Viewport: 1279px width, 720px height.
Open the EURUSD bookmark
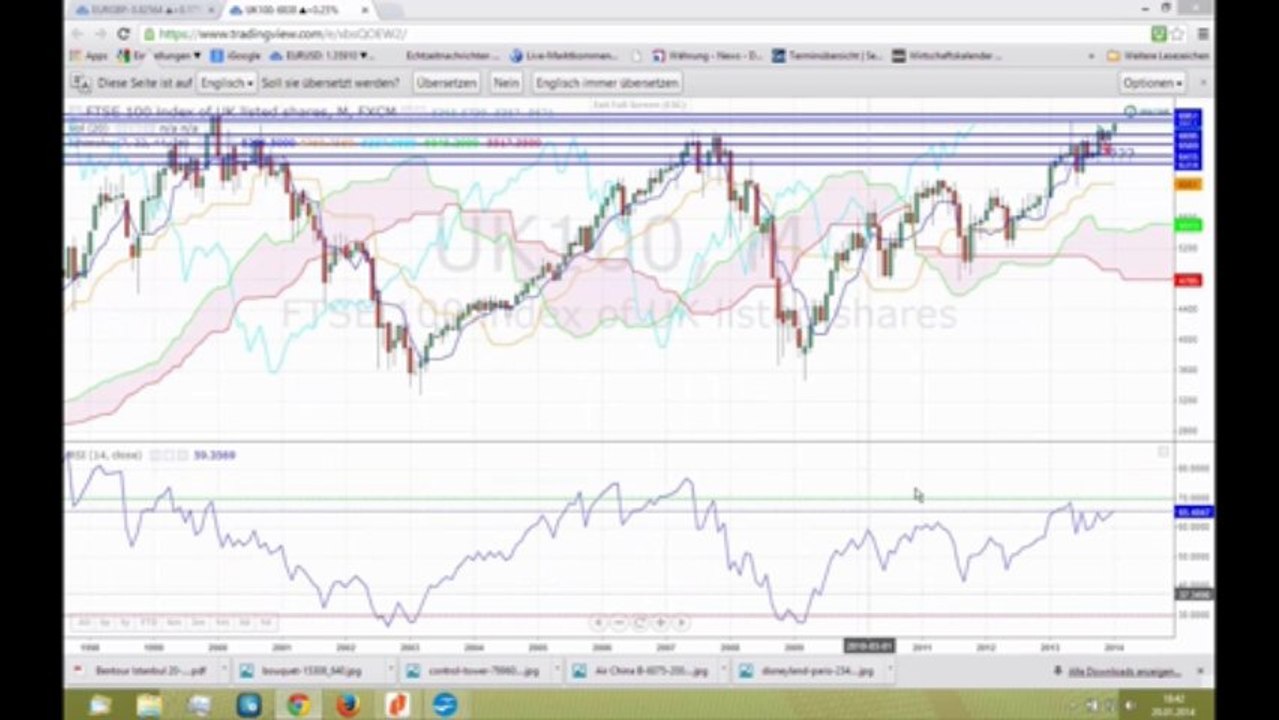pyautogui.click(x=320, y=56)
